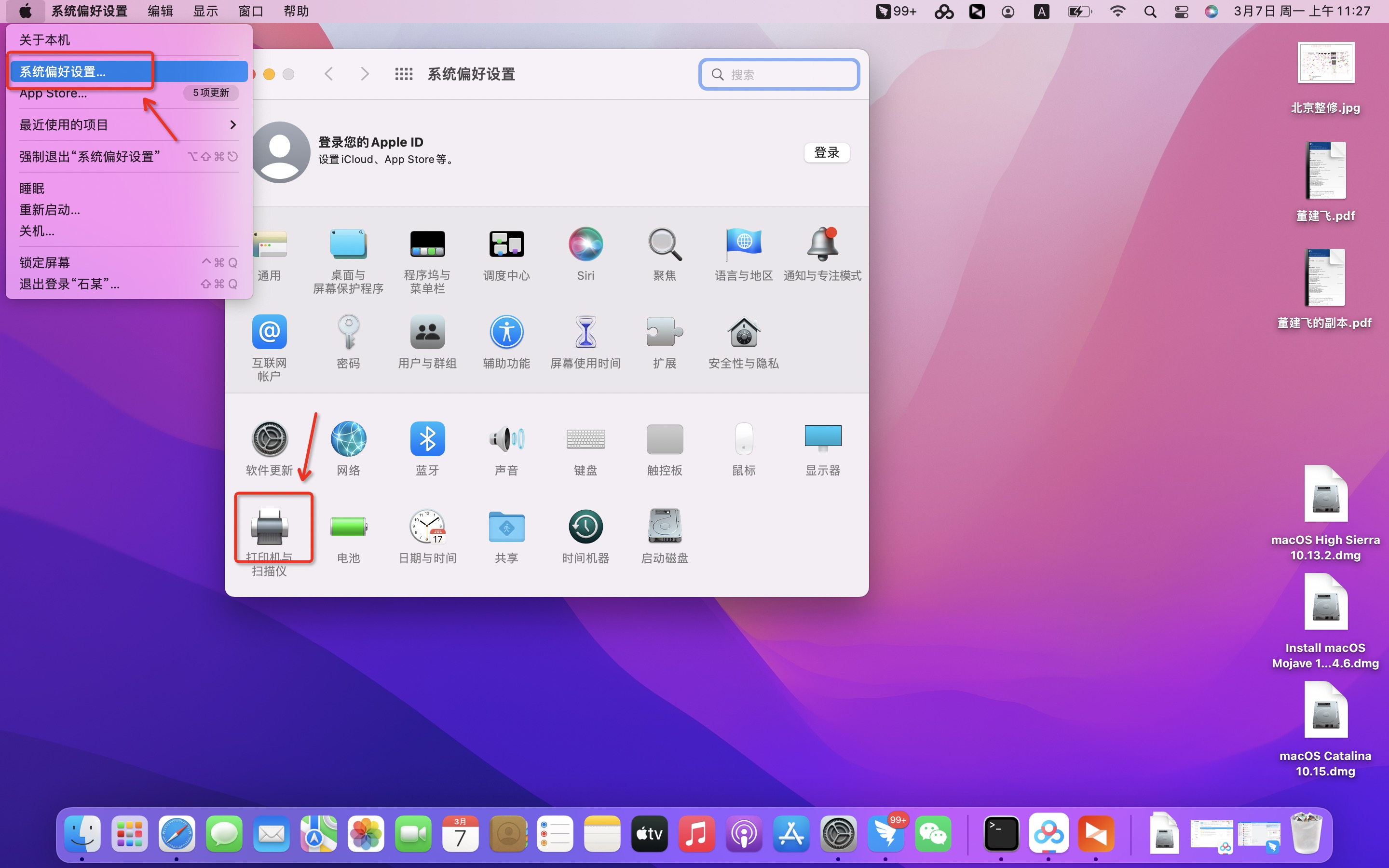Open WeChat from the Dock

point(933,833)
